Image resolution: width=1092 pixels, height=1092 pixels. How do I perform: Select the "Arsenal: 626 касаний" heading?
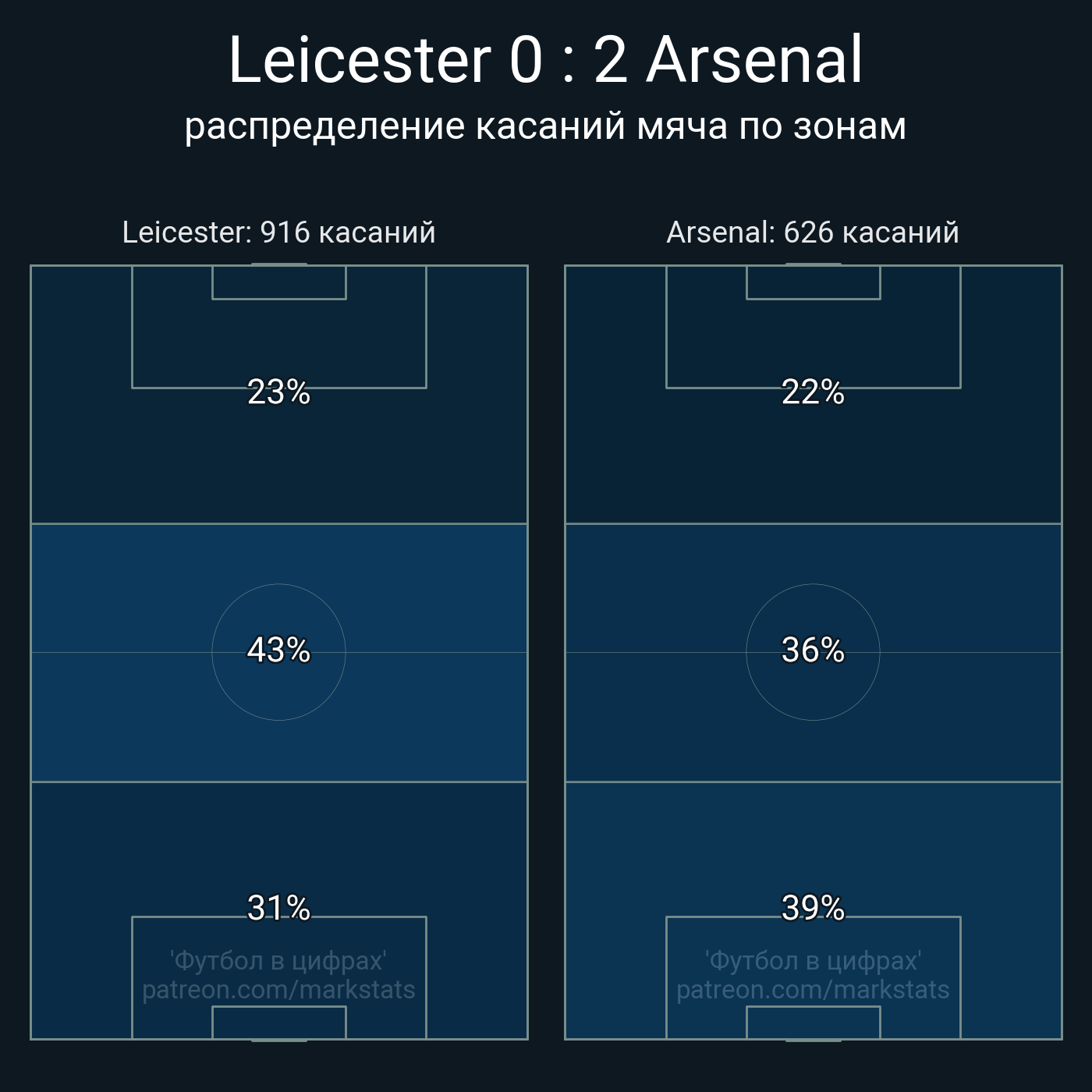tap(813, 232)
